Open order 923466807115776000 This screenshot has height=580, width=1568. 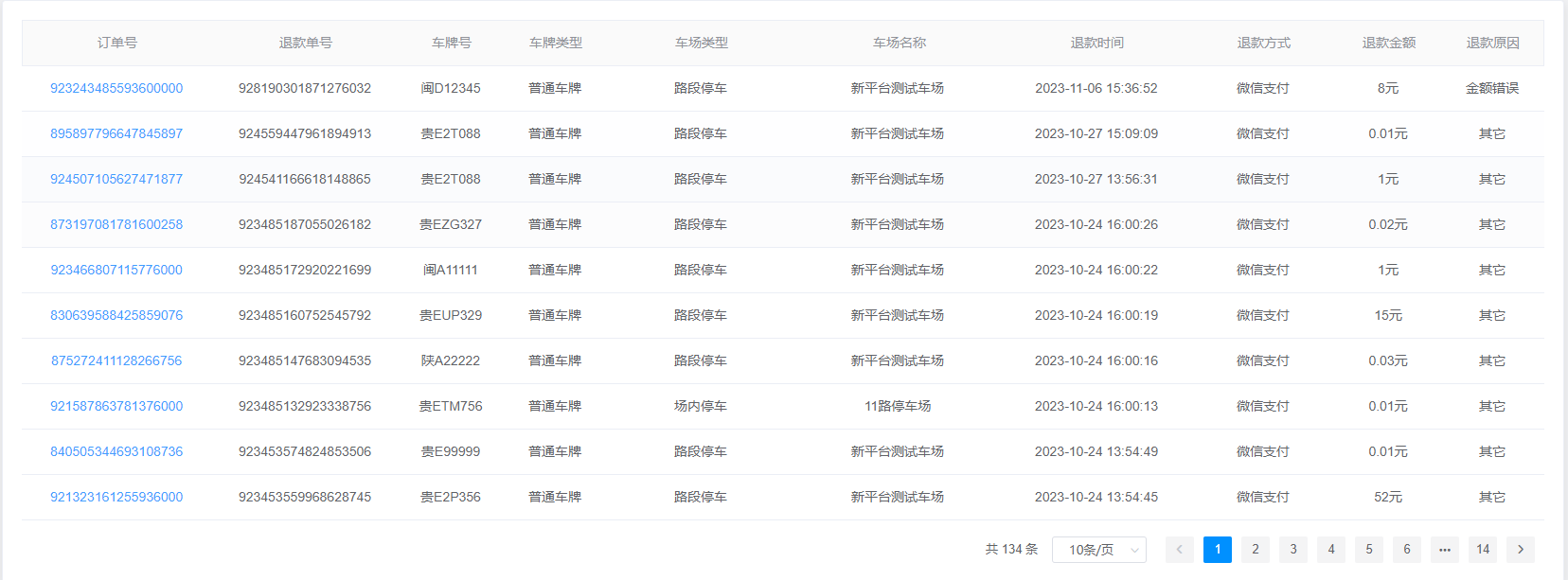pyautogui.click(x=116, y=270)
